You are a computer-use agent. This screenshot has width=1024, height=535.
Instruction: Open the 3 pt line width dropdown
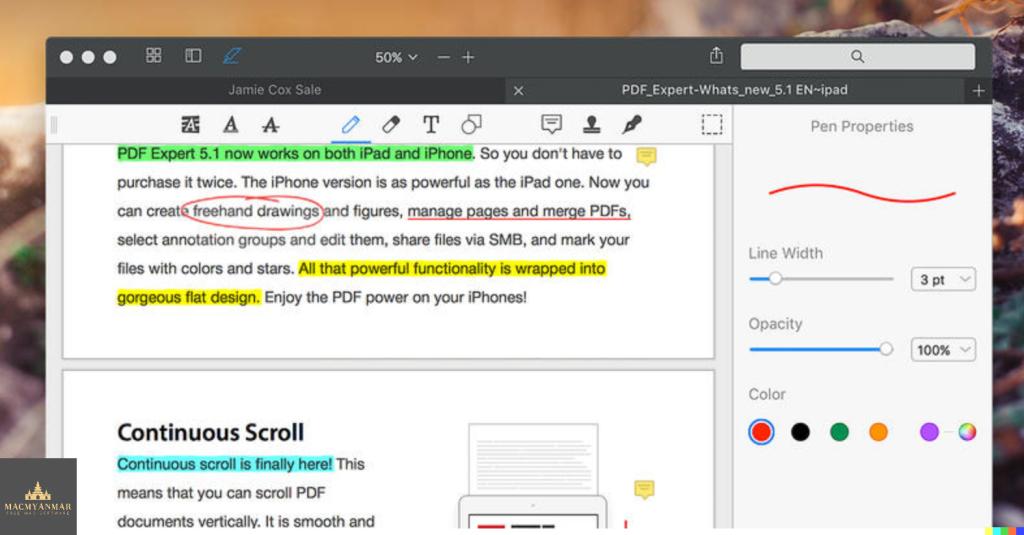click(x=943, y=280)
